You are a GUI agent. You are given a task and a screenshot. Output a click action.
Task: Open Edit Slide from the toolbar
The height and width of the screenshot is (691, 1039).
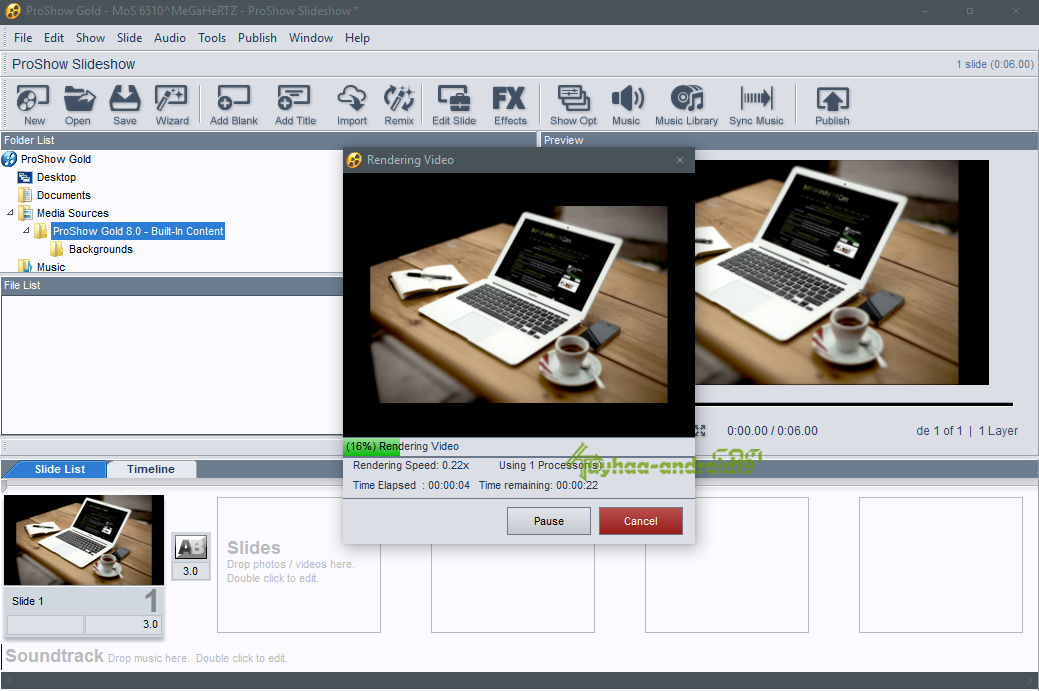454,105
